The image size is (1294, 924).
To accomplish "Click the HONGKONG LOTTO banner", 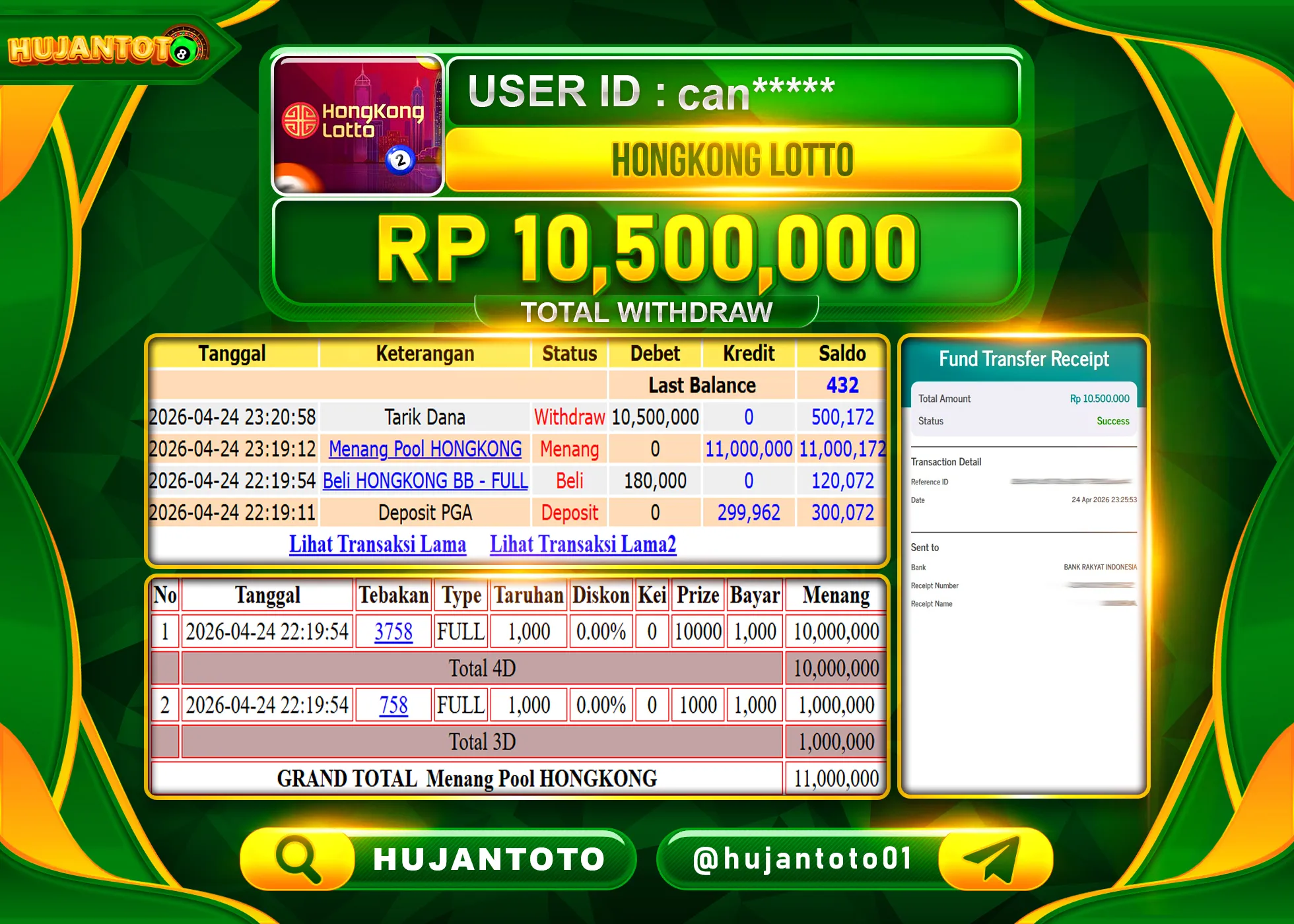I will 733,159.
